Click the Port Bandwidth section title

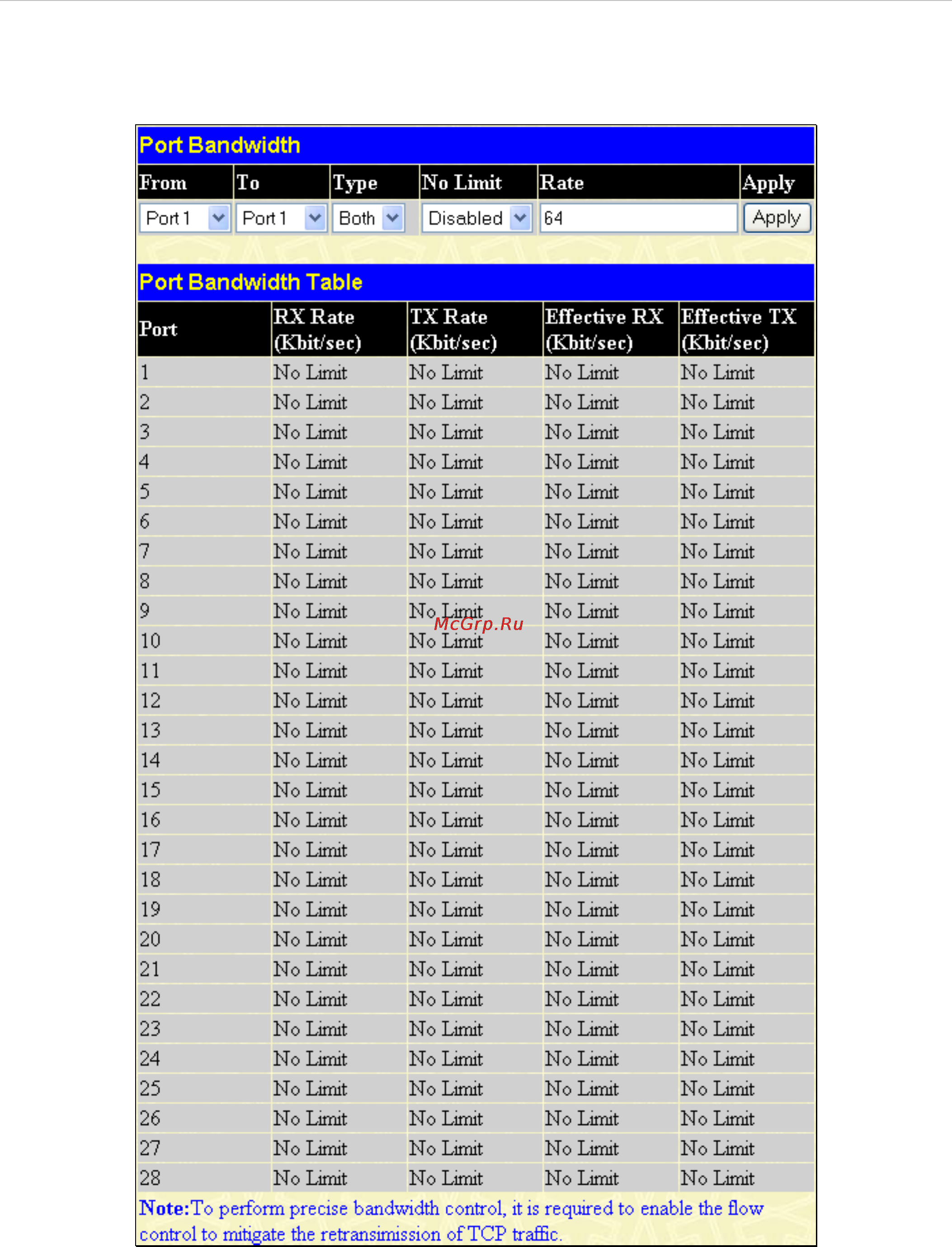(x=219, y=145)
